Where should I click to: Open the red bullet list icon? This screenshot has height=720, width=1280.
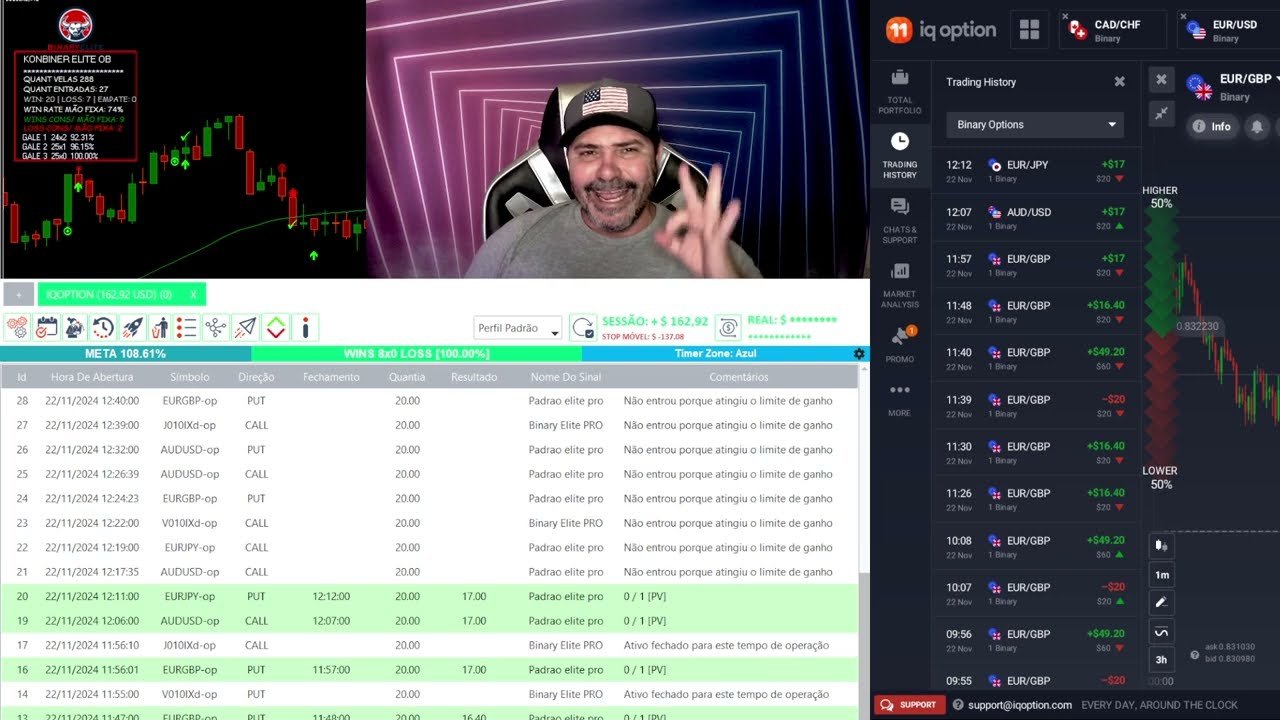[x=187, y=327]
